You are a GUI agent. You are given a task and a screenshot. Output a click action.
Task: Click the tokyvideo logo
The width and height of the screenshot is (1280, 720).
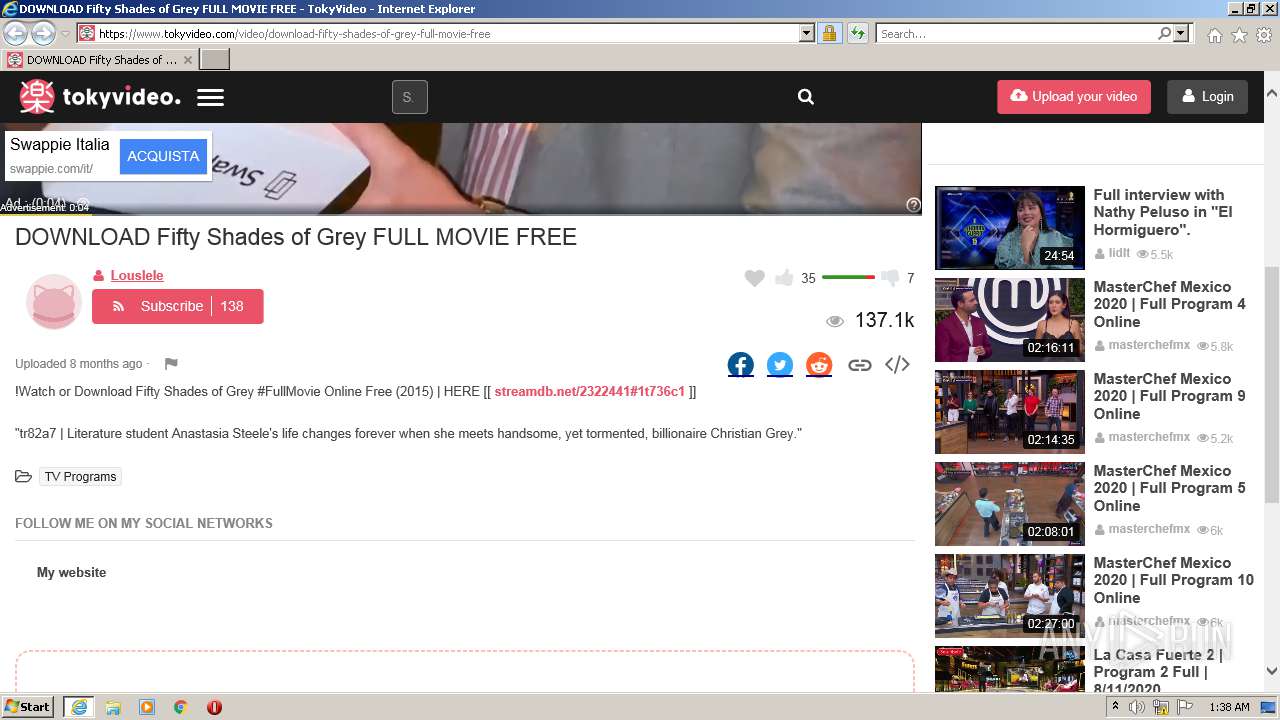100,97
